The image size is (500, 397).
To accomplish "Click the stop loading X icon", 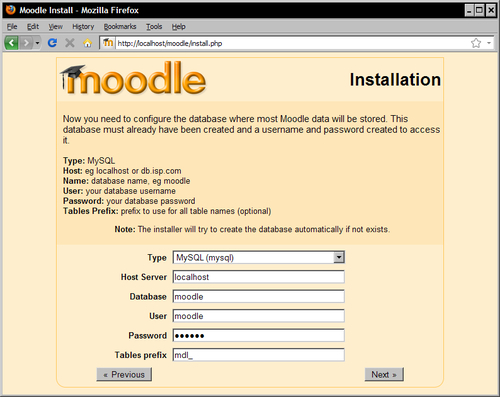I will pyautogui.click(x=70, y=43).
